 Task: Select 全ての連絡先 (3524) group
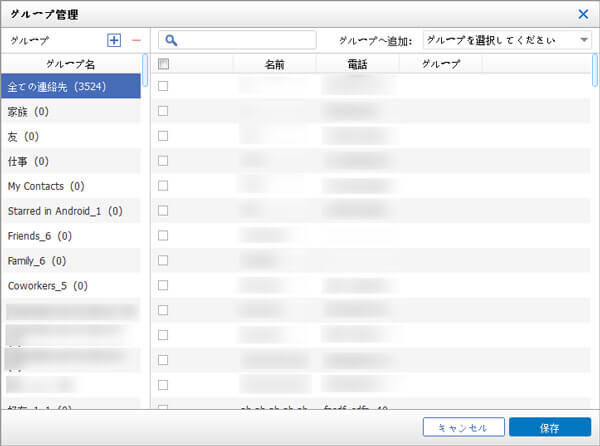click(x=71, y=87)
